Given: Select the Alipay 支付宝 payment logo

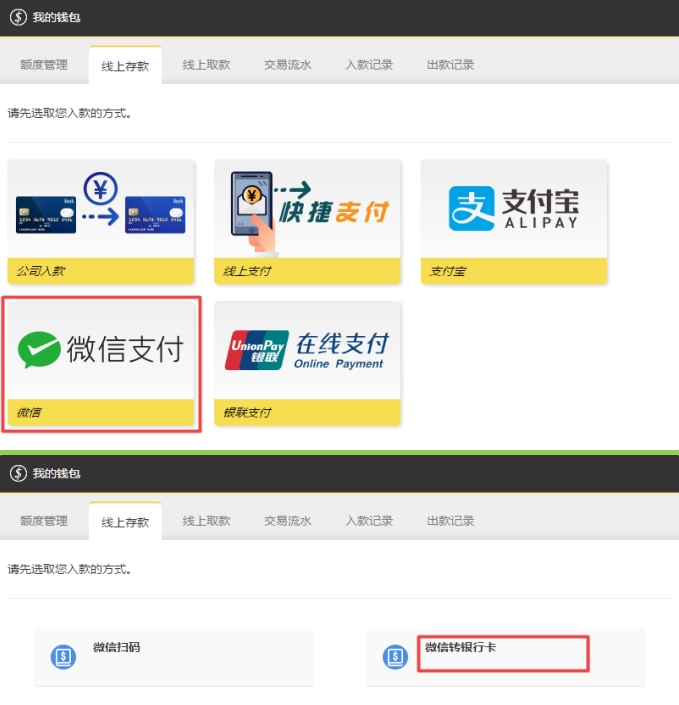Looking at the screenshot, I should [x=514, y=208].
